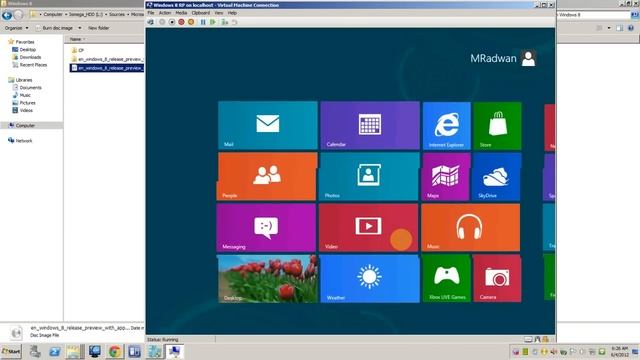Select Documents library in Explorer sidebar
640x360 pixels.
coord(27,88)
